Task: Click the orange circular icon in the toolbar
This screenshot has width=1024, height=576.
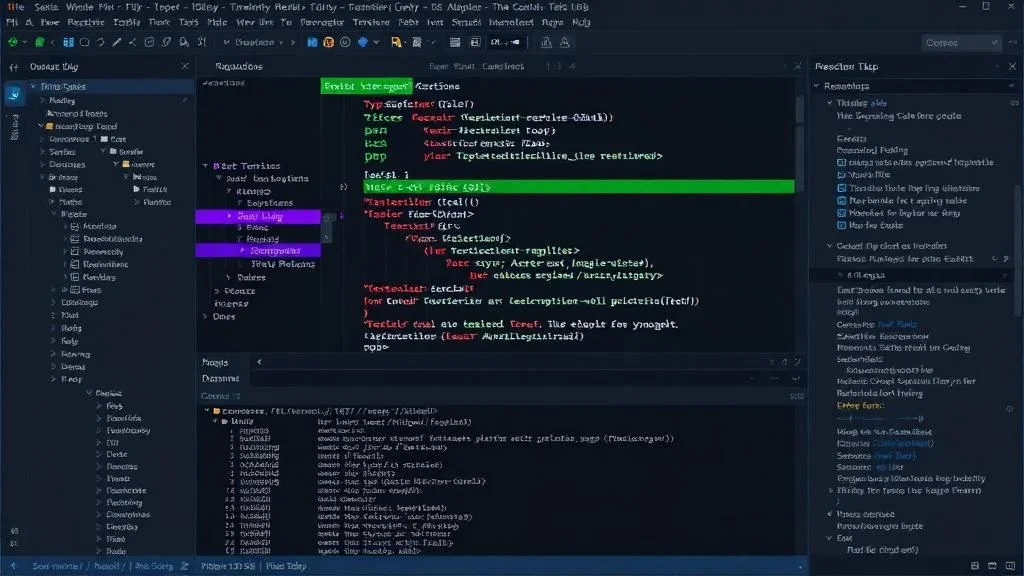Action: click(328, 42)
